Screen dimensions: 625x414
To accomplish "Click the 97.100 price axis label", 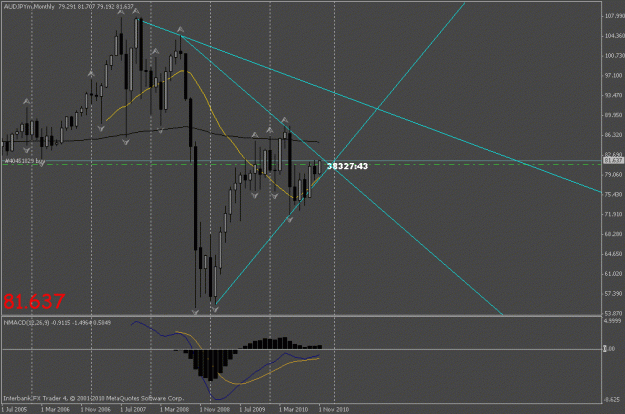I will [x=614, y=75].
